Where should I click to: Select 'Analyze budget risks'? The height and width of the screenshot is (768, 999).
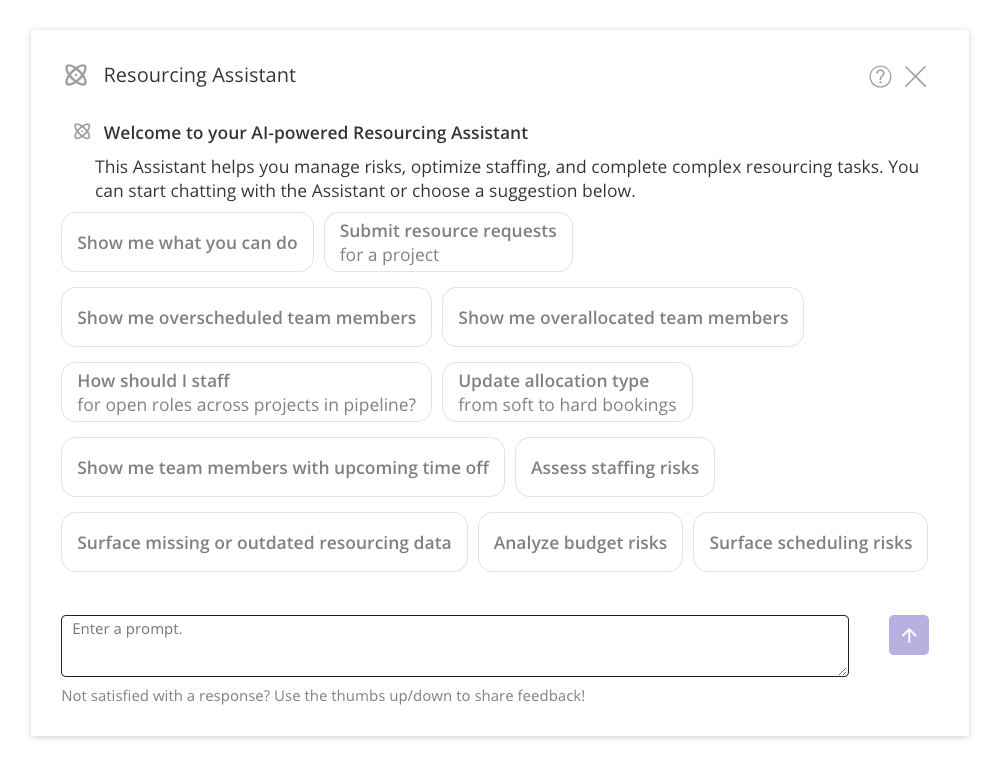pos(580,542)
